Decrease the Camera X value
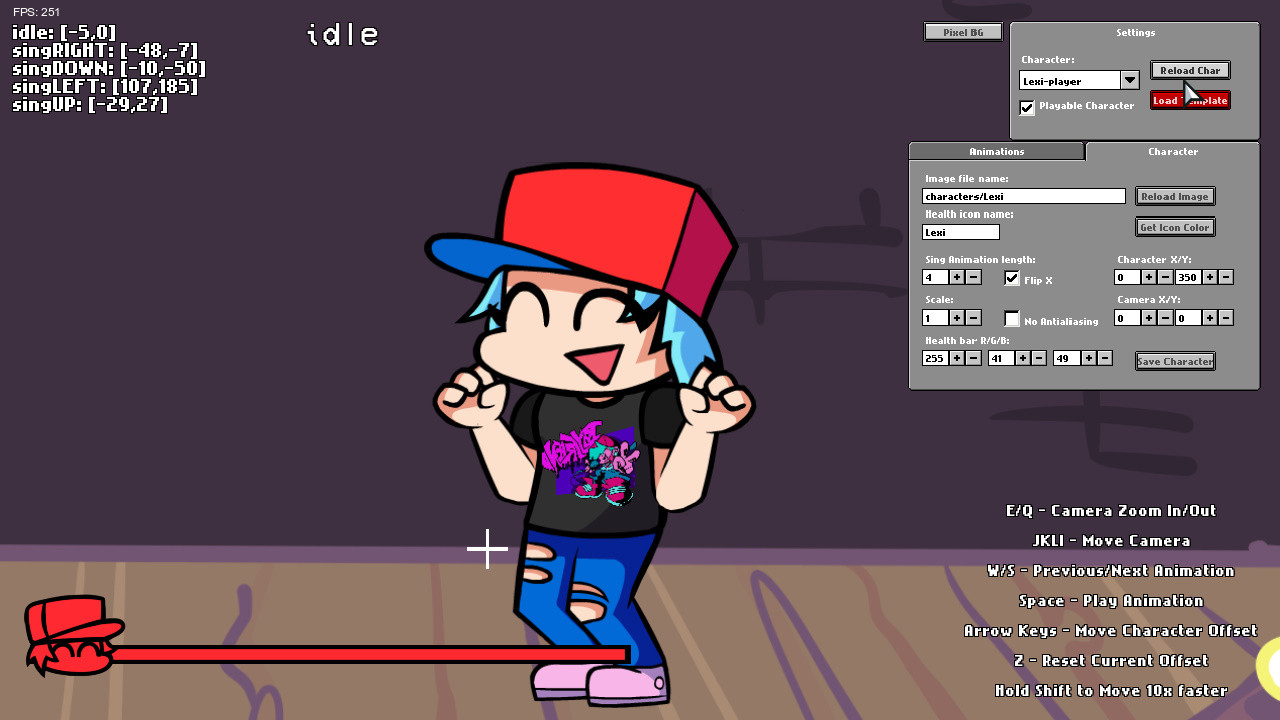This screenshot has height=720, width=1280. click(x=1164, y=317)
